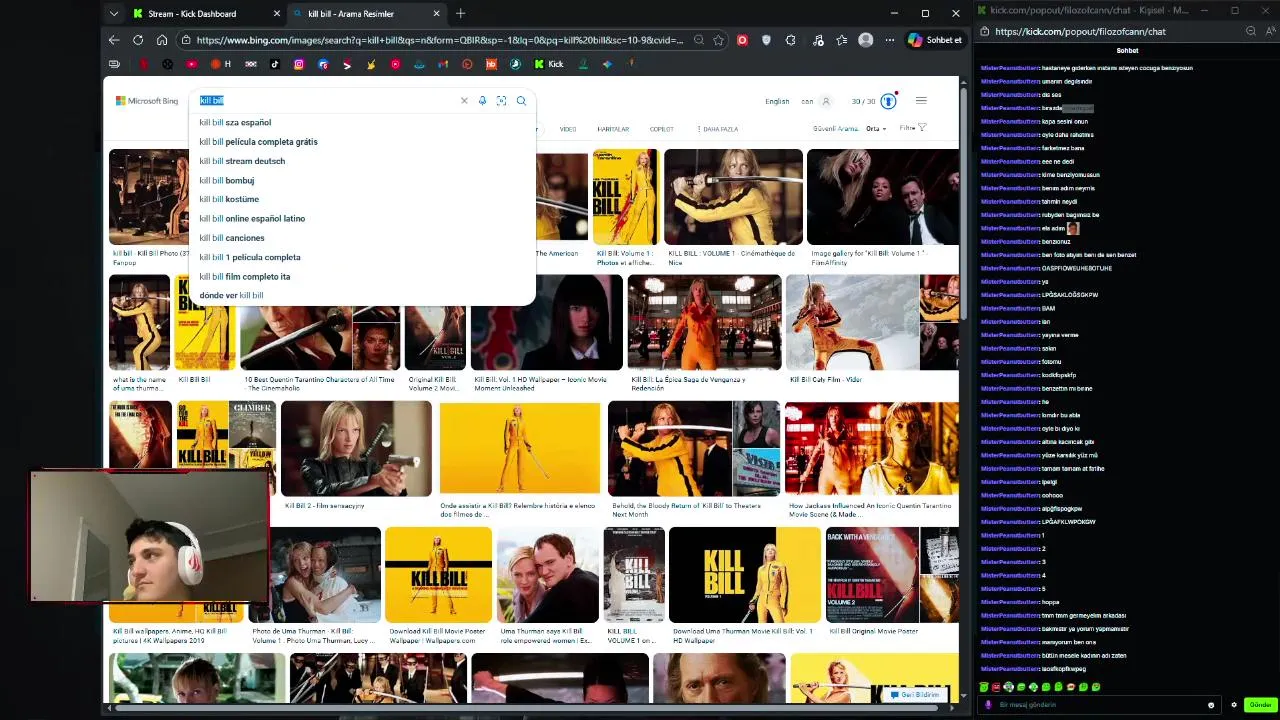The image size is (1280, 720).
Task: Choose suggestion kill bill canciones
Action: click(x=362, y=238)
